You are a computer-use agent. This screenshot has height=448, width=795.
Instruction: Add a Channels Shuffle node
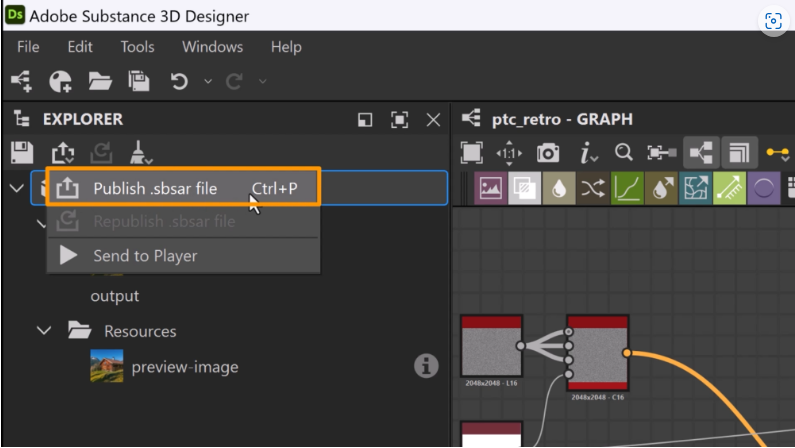point(593,189)
